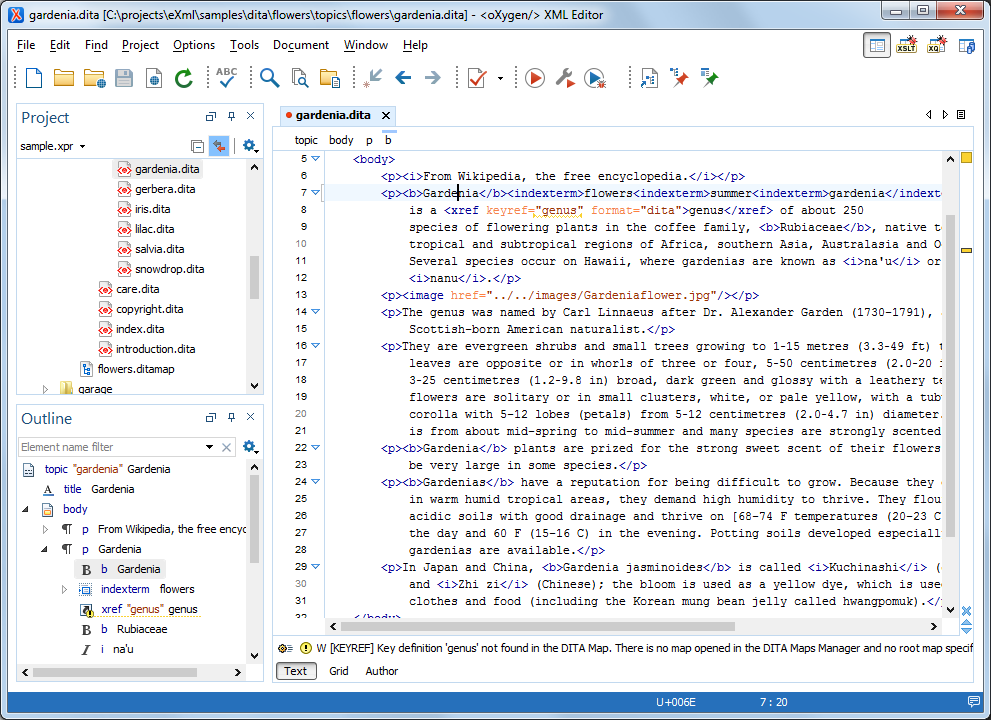Screen dimensions: 991x720
Task: Click the Check Spelling toolbar icon
Action: (226, 77)
